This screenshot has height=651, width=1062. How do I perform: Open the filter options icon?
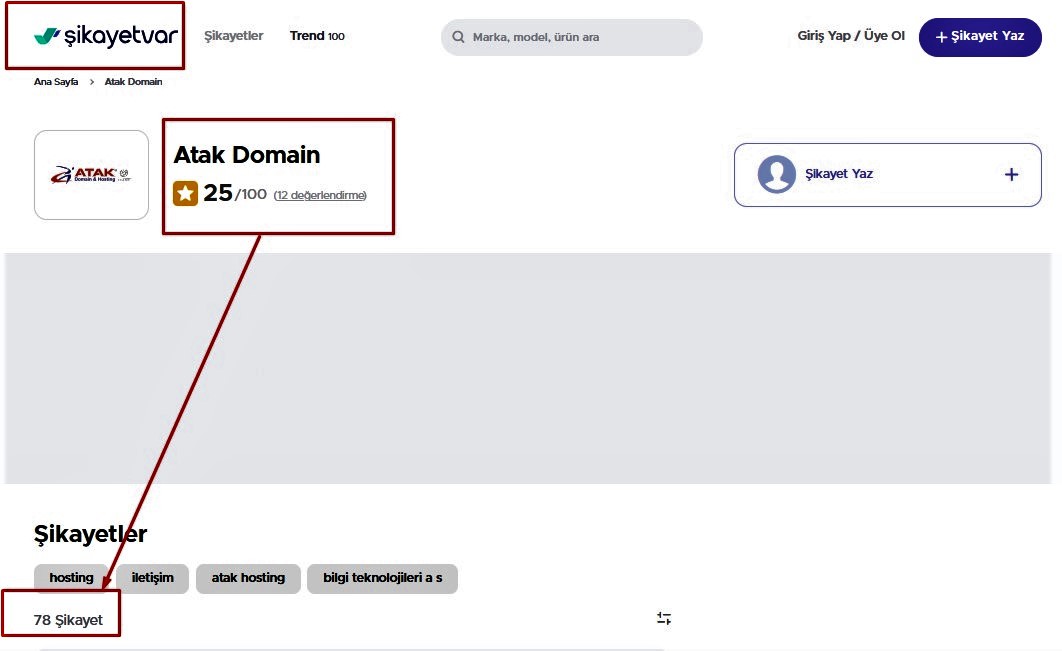point(664,619)
